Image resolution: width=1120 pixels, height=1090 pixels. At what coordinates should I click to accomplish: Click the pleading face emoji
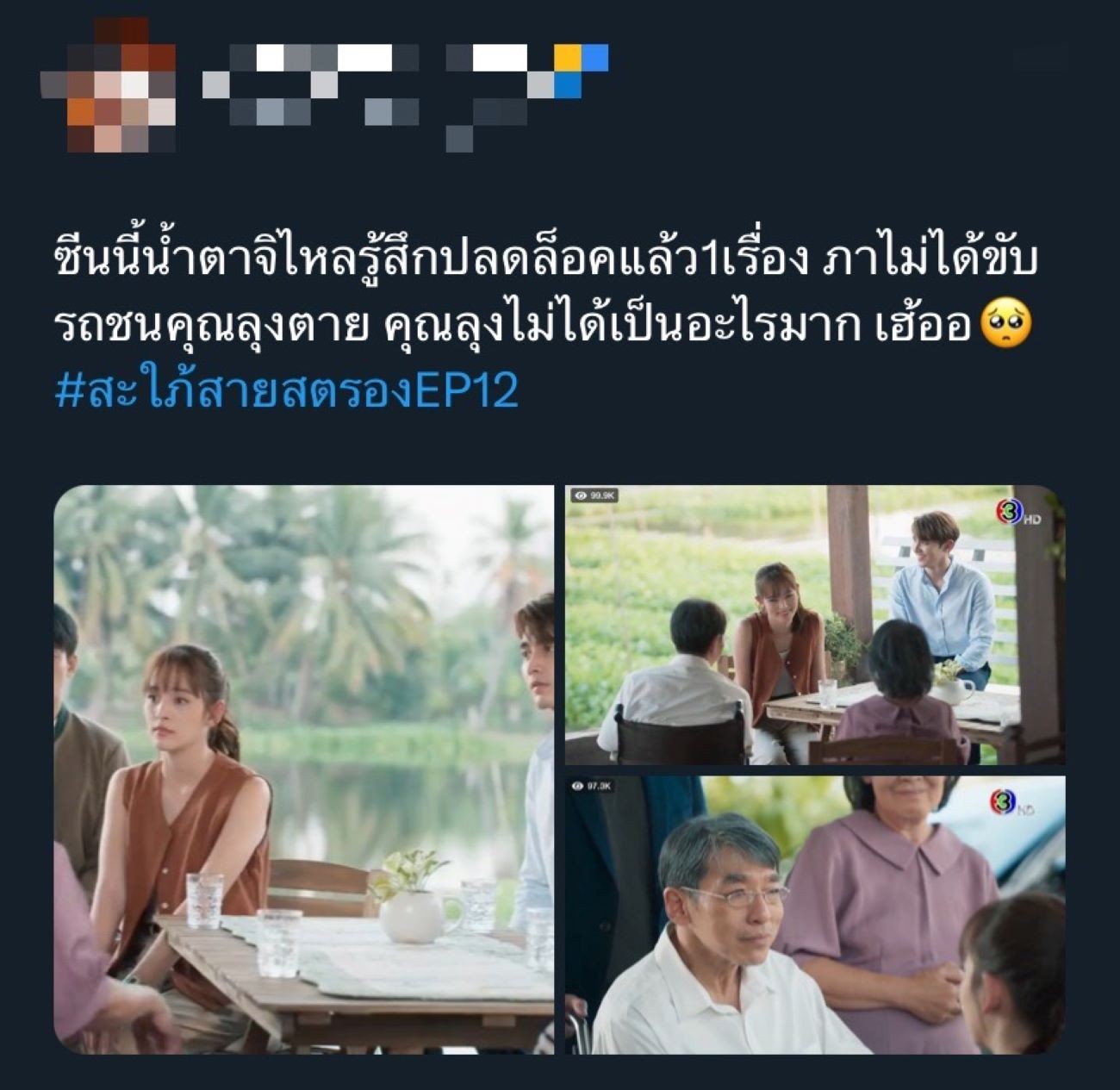pyautogui.click(x=1006, y=326)
